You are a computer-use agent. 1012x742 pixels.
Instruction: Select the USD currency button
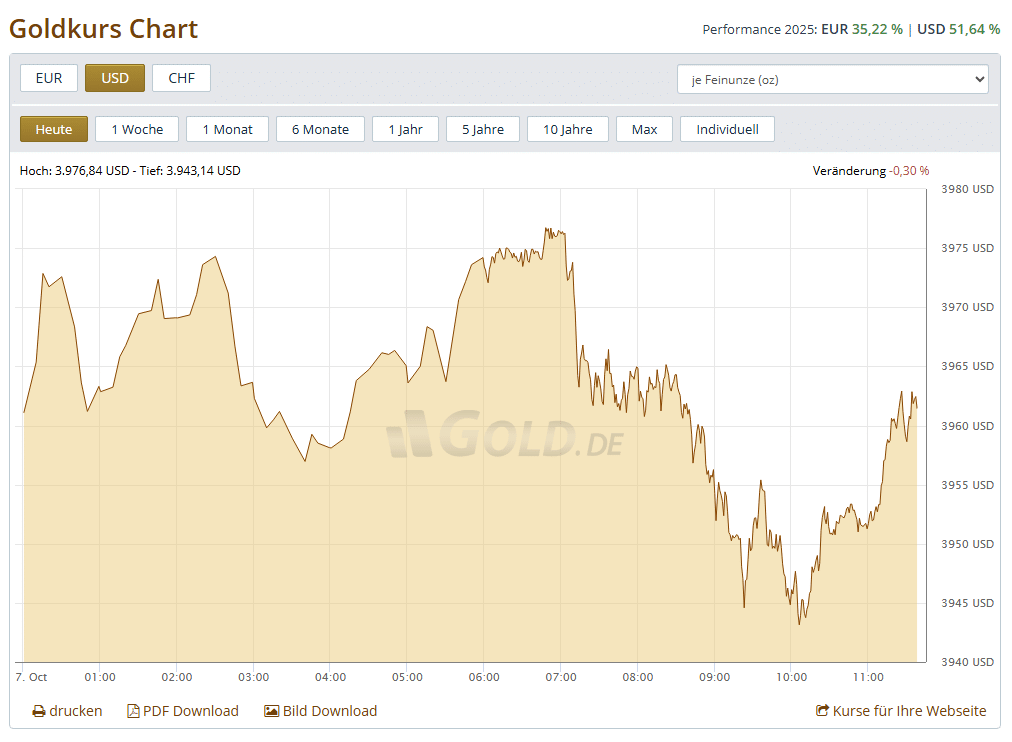click(x=115, y=78)
